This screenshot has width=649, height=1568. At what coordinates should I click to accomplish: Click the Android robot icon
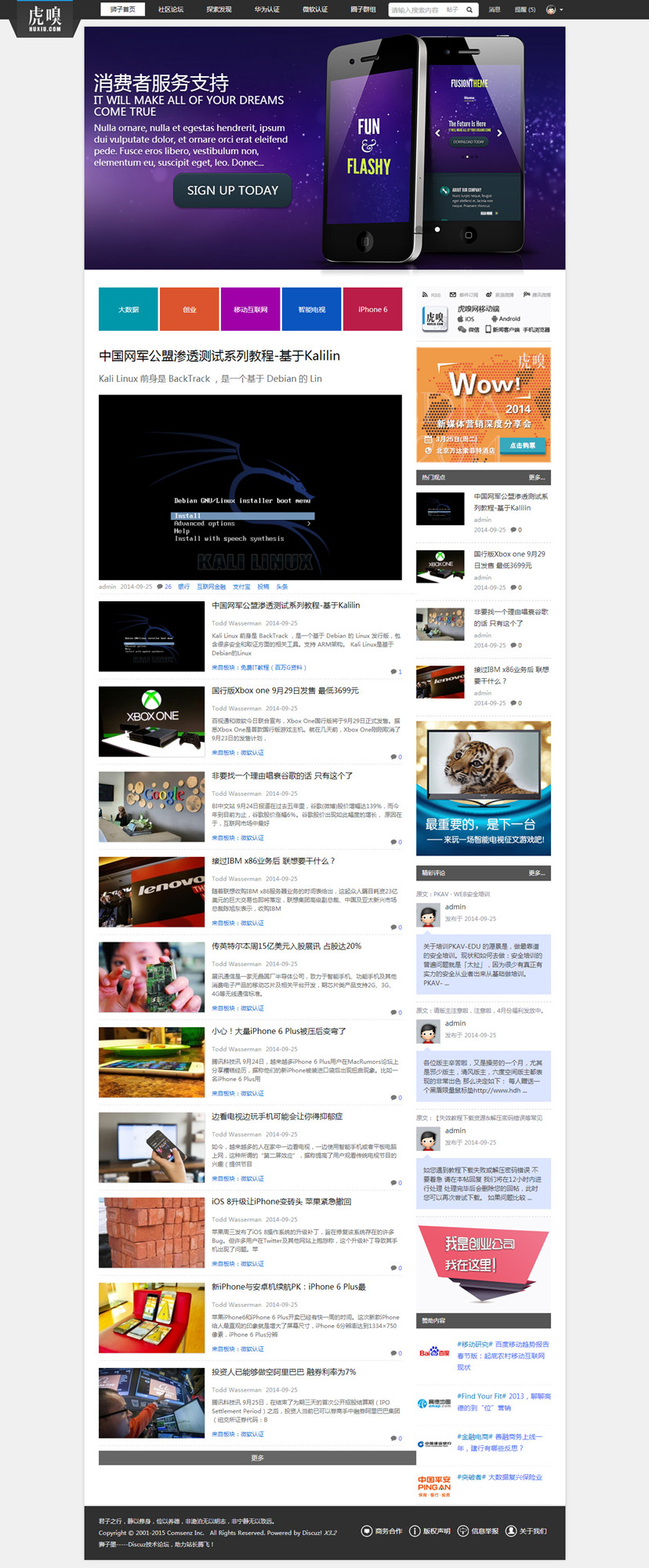[495, 319]
